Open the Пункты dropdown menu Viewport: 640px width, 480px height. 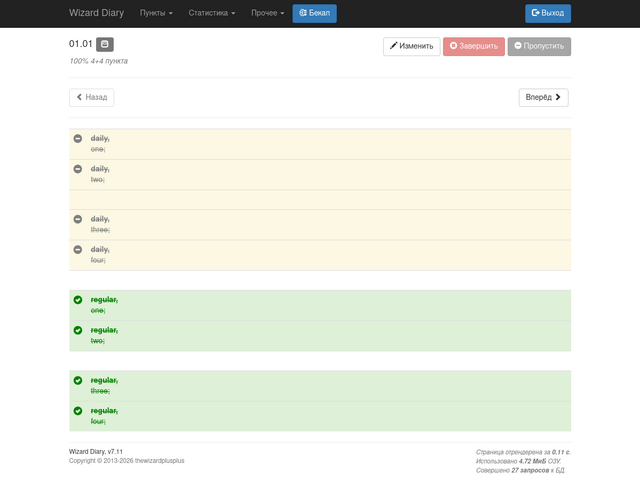point(156,13)
